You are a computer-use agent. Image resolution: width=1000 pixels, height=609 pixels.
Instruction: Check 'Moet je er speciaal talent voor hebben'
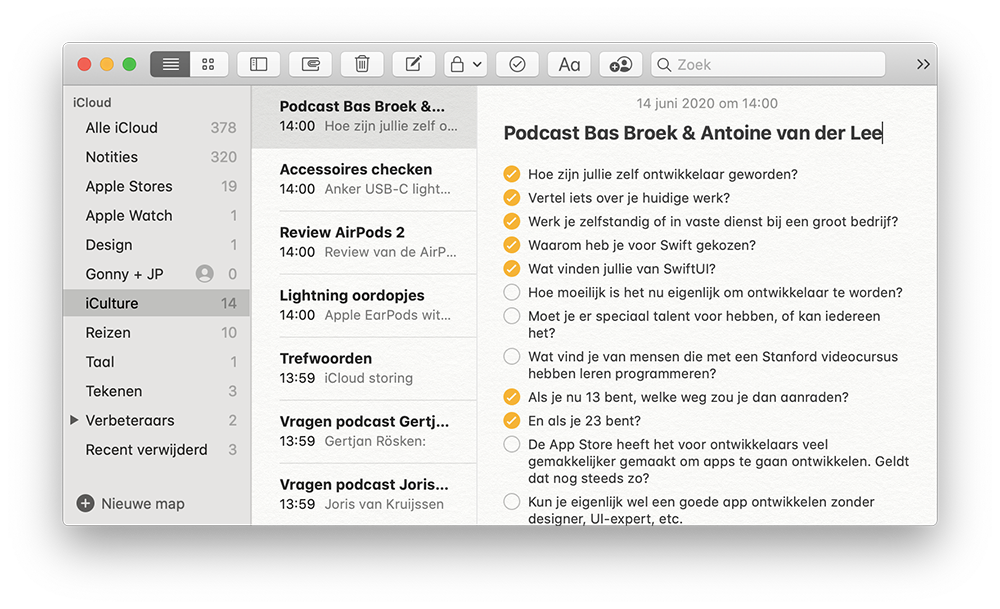[511, 316]
